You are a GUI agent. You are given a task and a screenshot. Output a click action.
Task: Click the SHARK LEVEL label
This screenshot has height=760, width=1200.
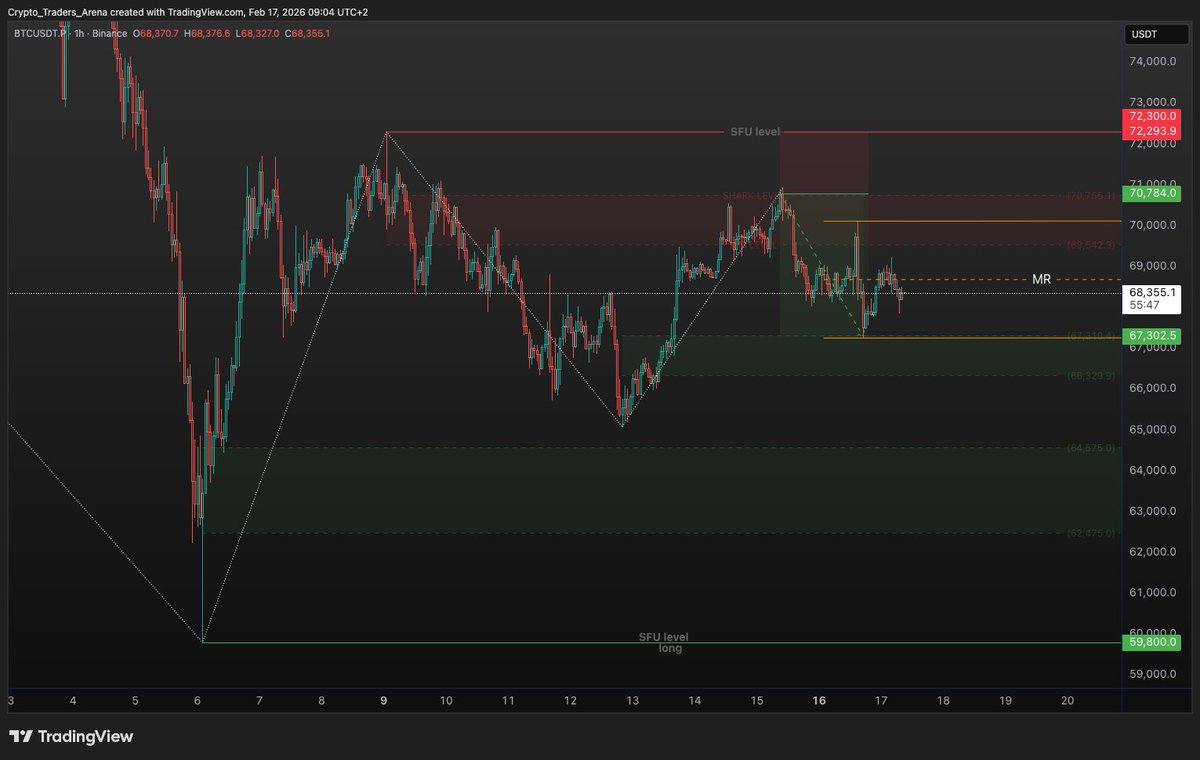pos(750,196)
